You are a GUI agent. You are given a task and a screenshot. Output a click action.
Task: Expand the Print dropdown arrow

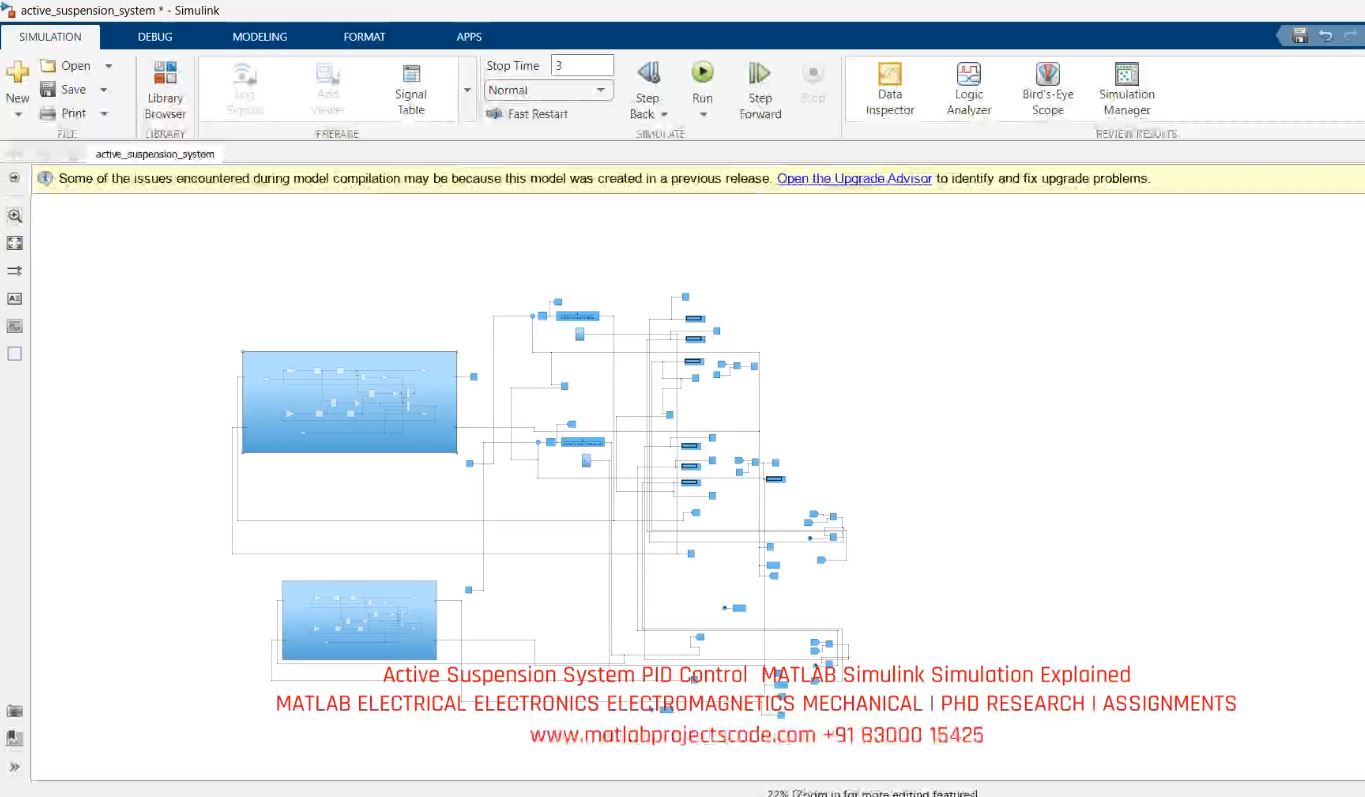click(104, 114)
